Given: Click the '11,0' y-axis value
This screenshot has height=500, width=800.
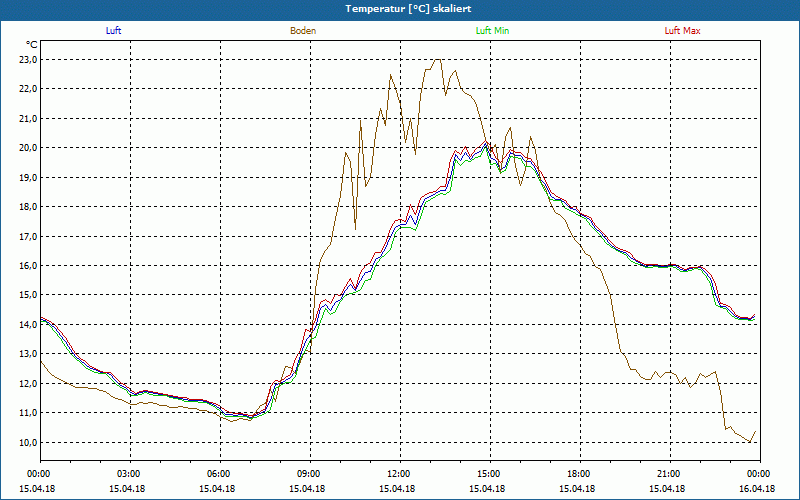Looking at the screenshot, I should tap(29, 413).
